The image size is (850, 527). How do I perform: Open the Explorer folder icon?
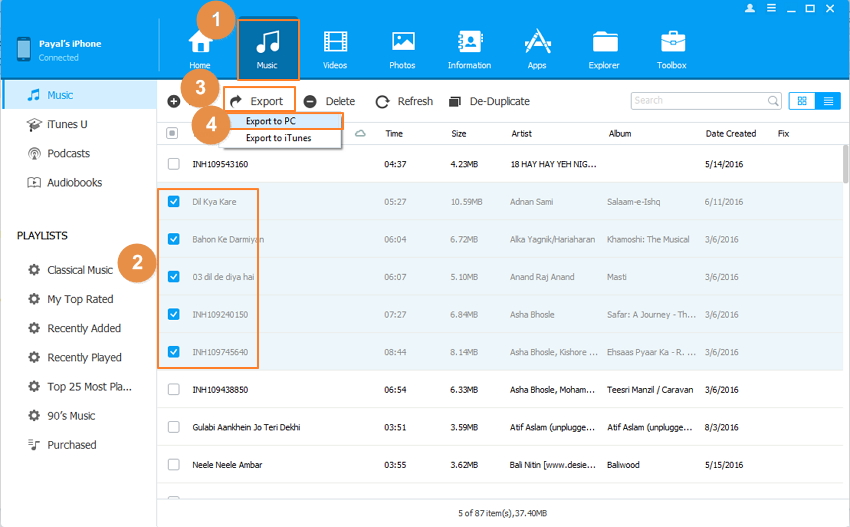point(604,43)
